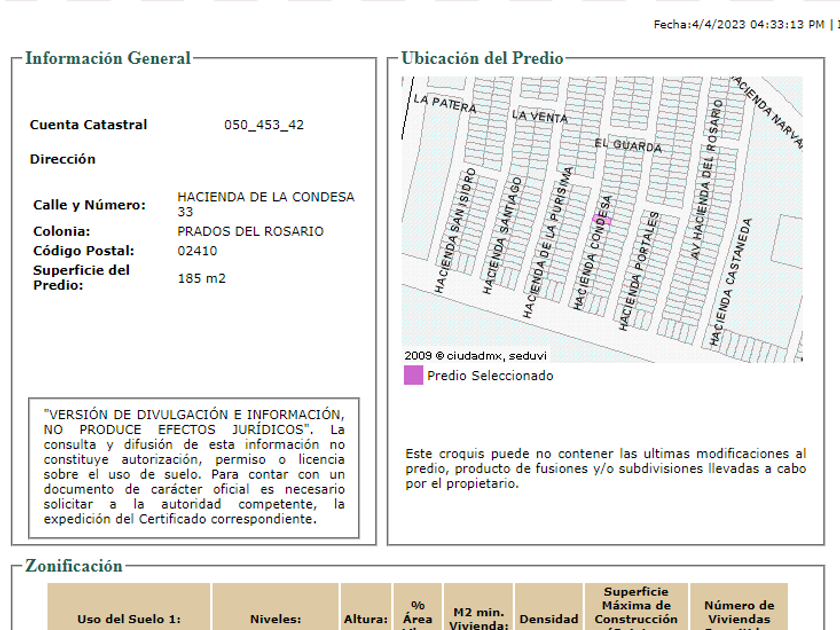
Task: Click the Superficie Máxima de Construcción header
Action: coord(636,608)
